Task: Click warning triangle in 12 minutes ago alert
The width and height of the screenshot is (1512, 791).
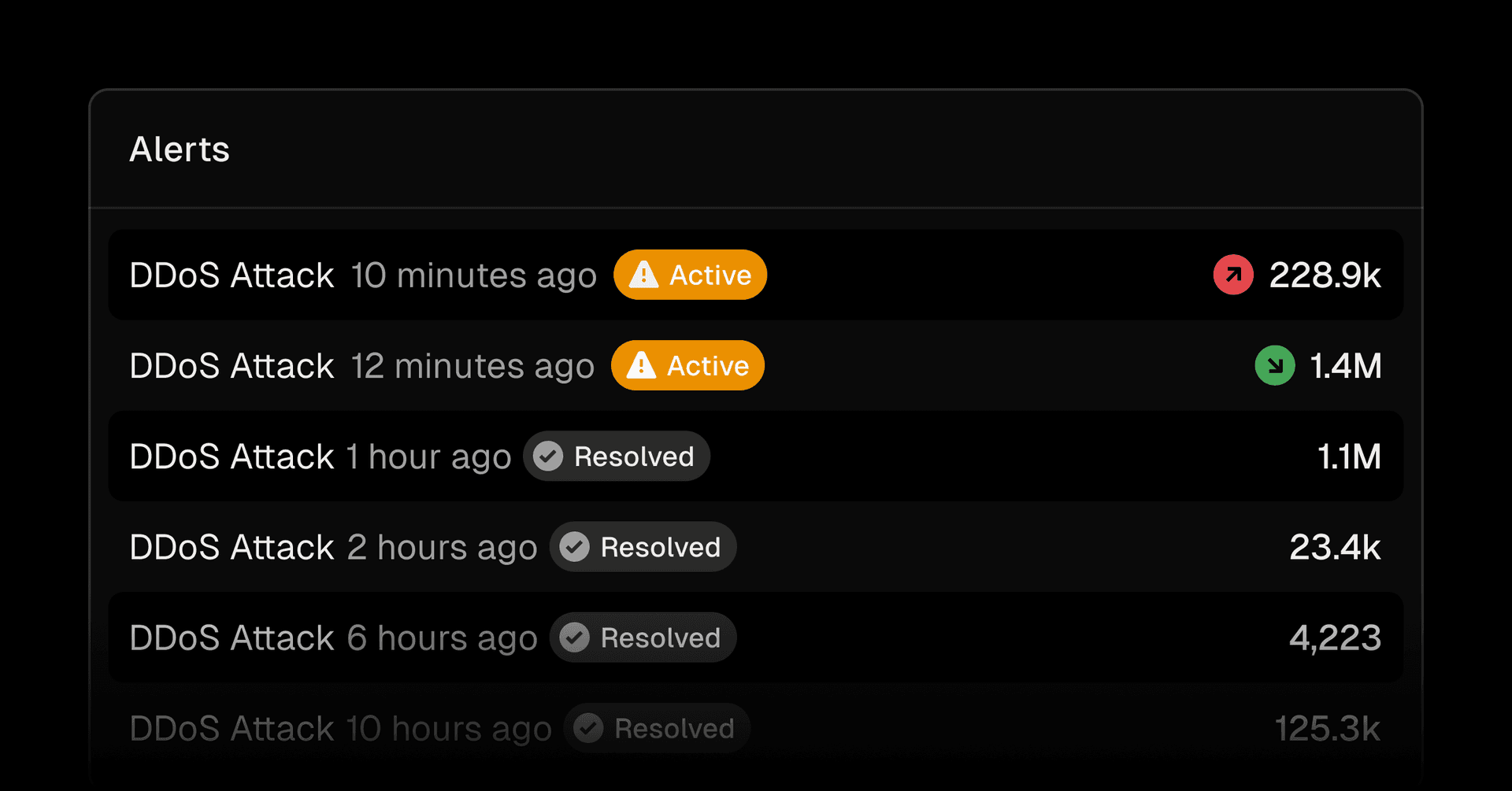Action: [x=641, y=365]
